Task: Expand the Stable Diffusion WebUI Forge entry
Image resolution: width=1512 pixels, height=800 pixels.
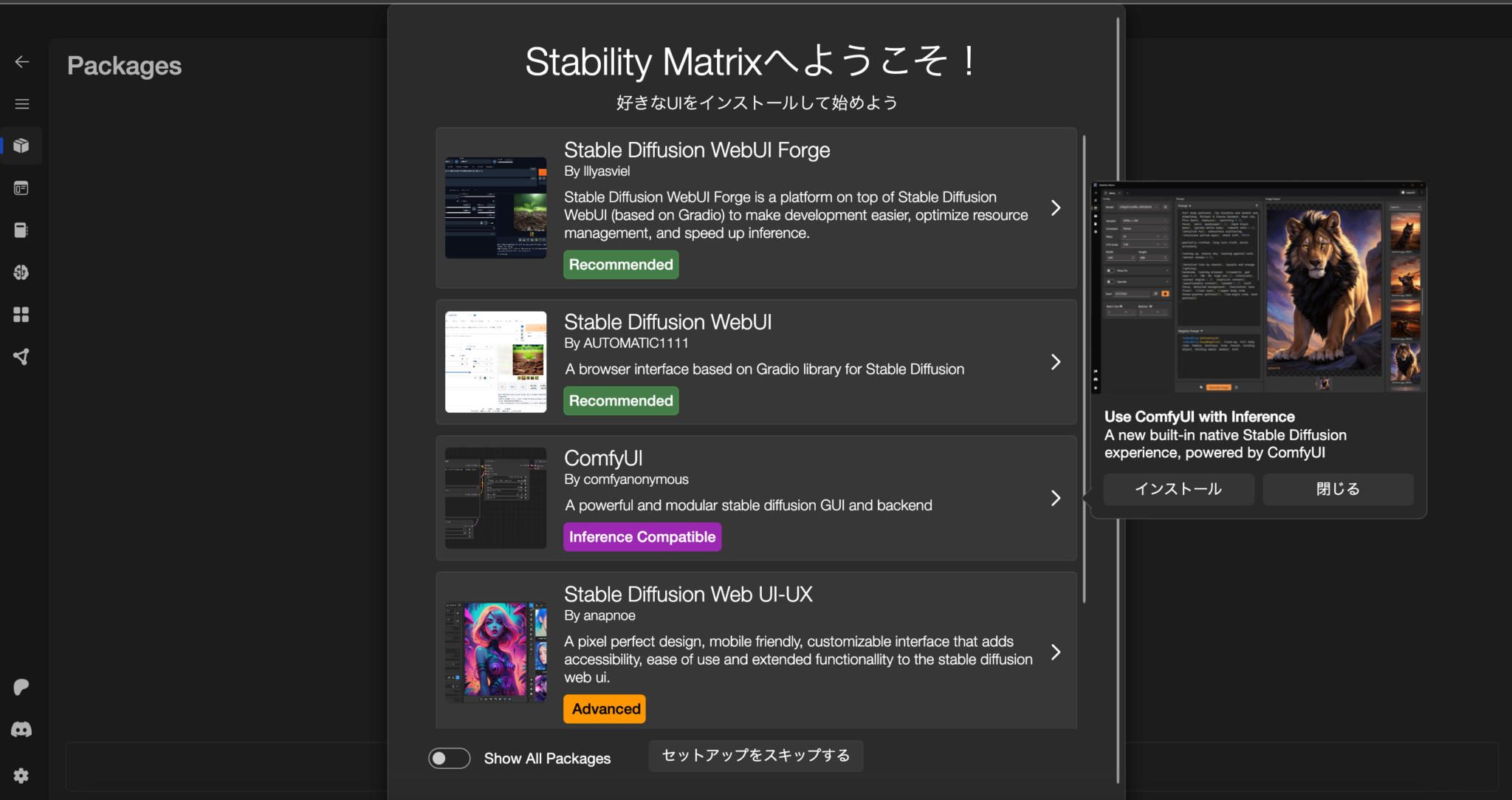Action: [1055, 208]
